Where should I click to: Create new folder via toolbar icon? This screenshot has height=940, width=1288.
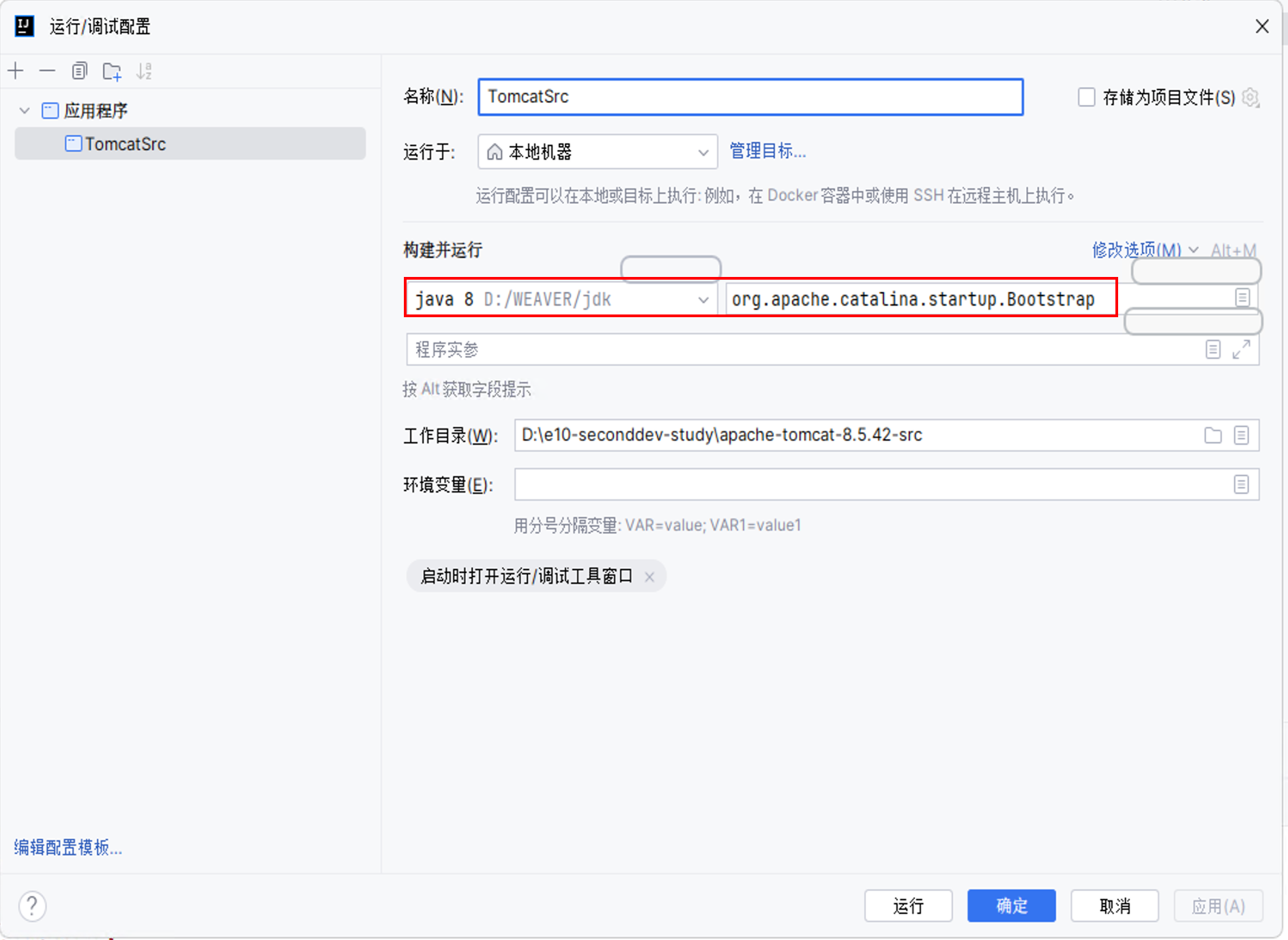coord(112,71)
